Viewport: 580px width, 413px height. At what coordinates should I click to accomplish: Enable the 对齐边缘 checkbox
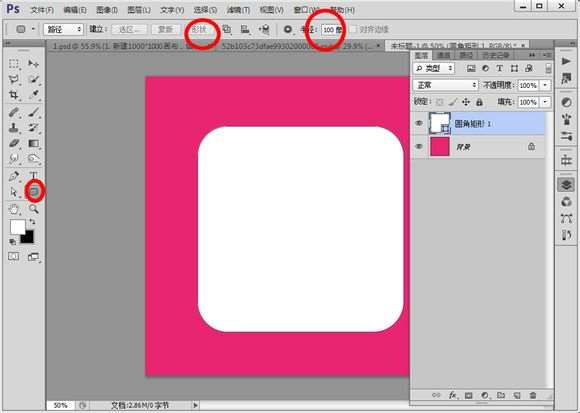[x=353, y=29]
